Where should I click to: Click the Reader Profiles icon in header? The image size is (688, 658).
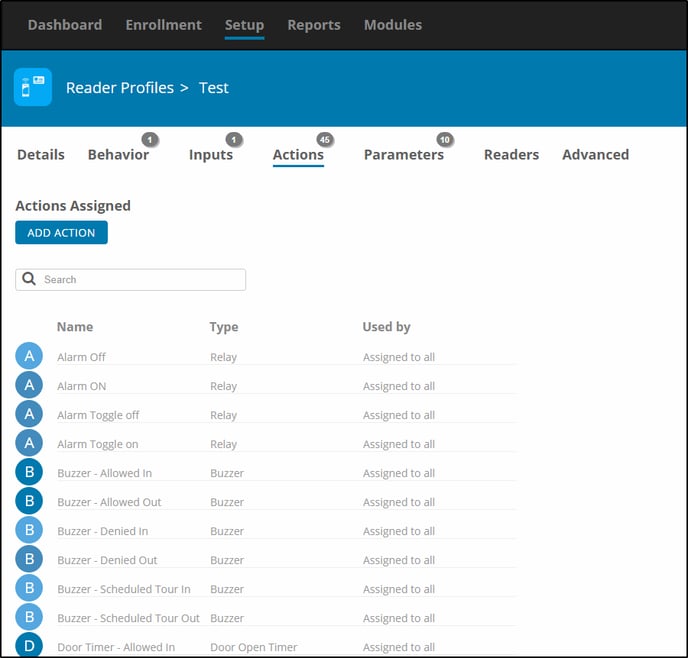(x=33, y=87)
